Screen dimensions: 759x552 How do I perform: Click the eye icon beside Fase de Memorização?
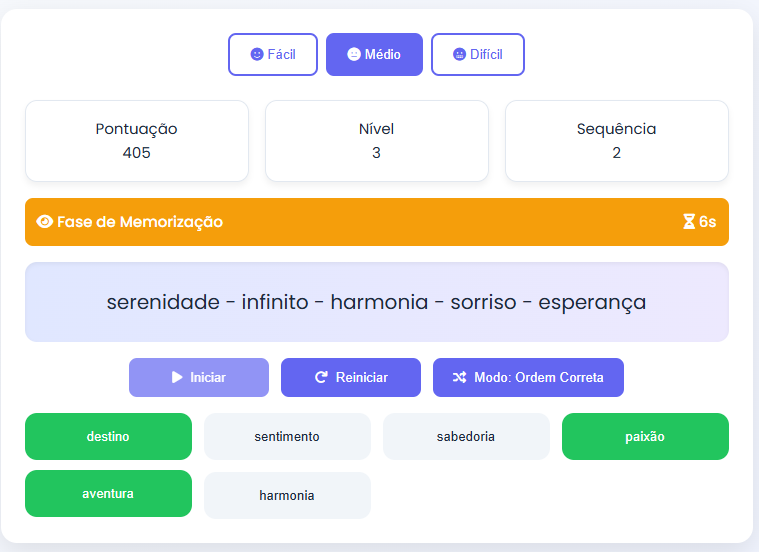click(x=44, y=222)
